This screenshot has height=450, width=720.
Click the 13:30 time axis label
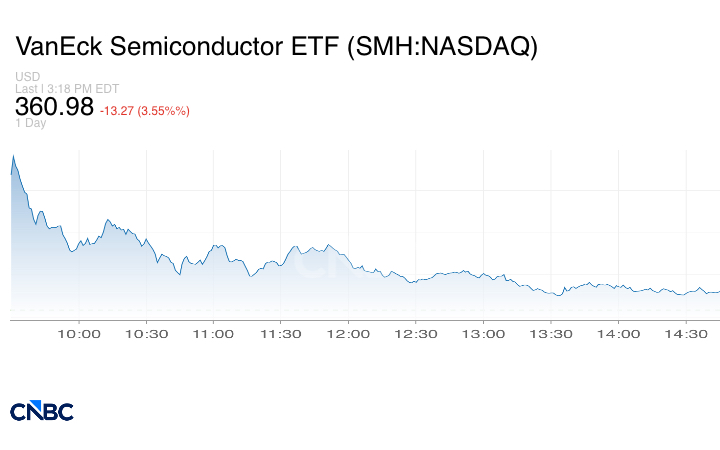(549, 334)
